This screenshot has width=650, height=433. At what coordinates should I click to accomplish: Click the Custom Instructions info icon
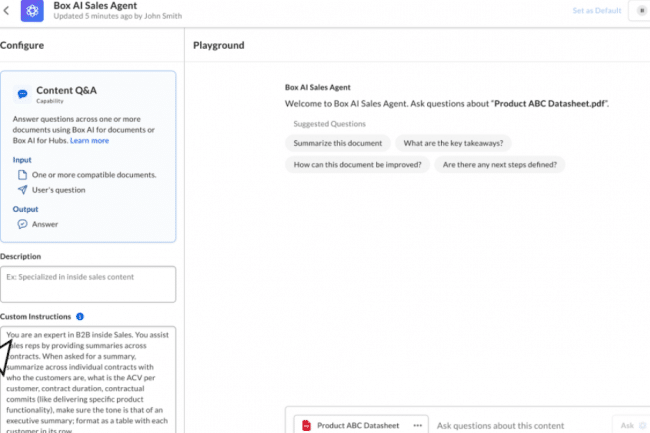tap(80, 317)
